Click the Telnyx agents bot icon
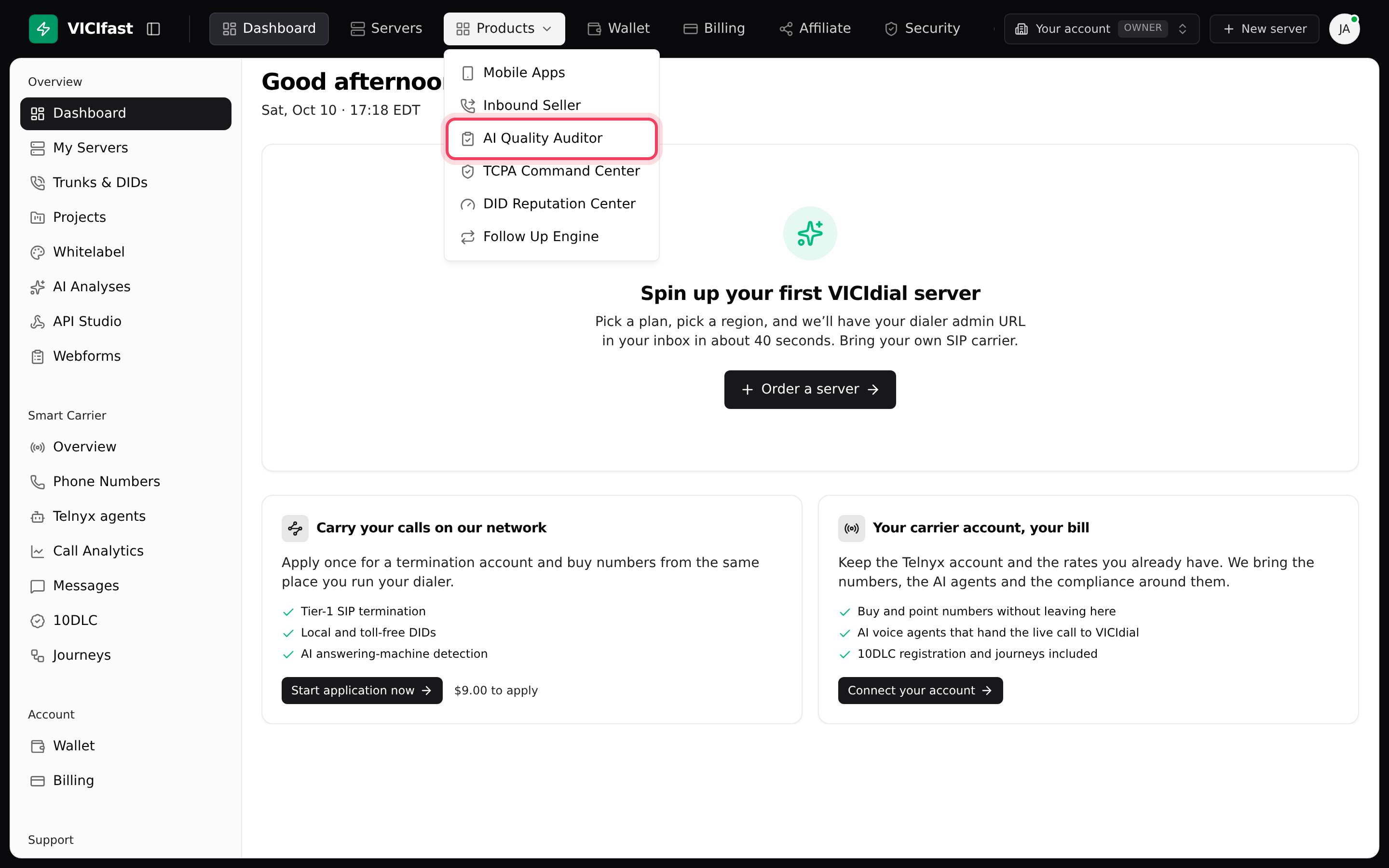Image resolution: width=1389 pixels, height=868 pixels. [37, 516]
